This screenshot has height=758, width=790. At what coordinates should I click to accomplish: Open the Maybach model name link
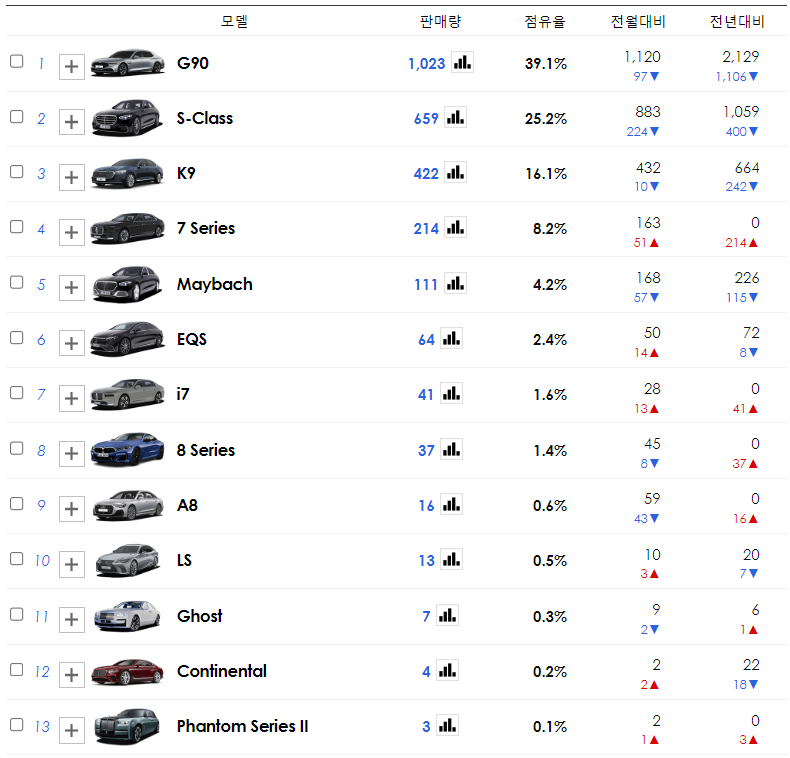coord(215,284)
